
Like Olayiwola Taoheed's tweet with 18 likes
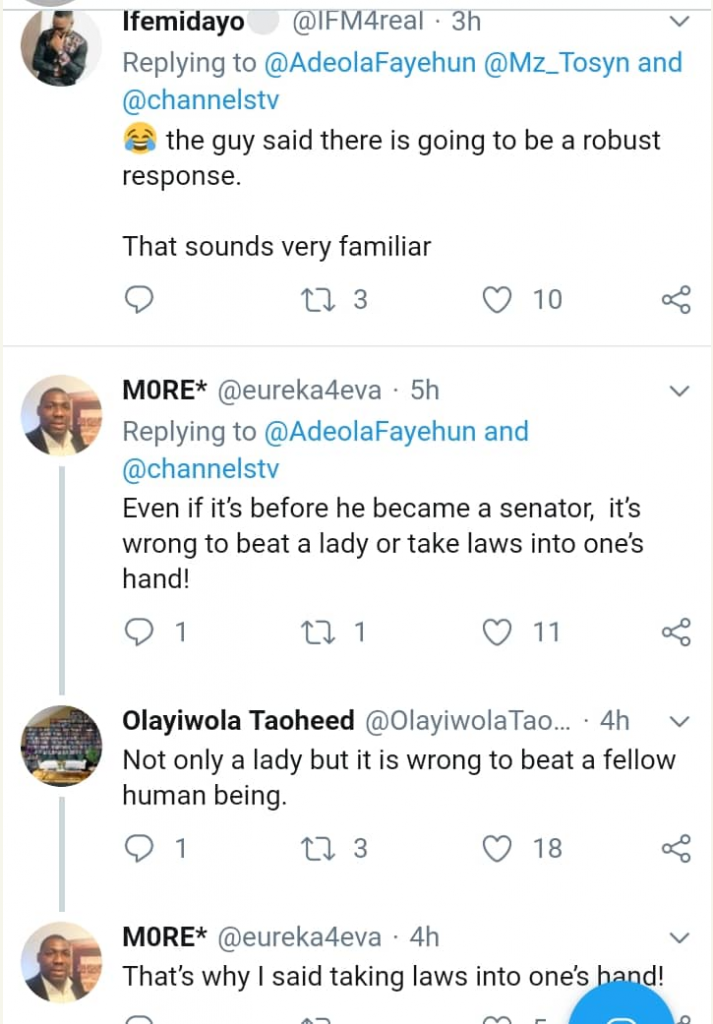[498, 848]
